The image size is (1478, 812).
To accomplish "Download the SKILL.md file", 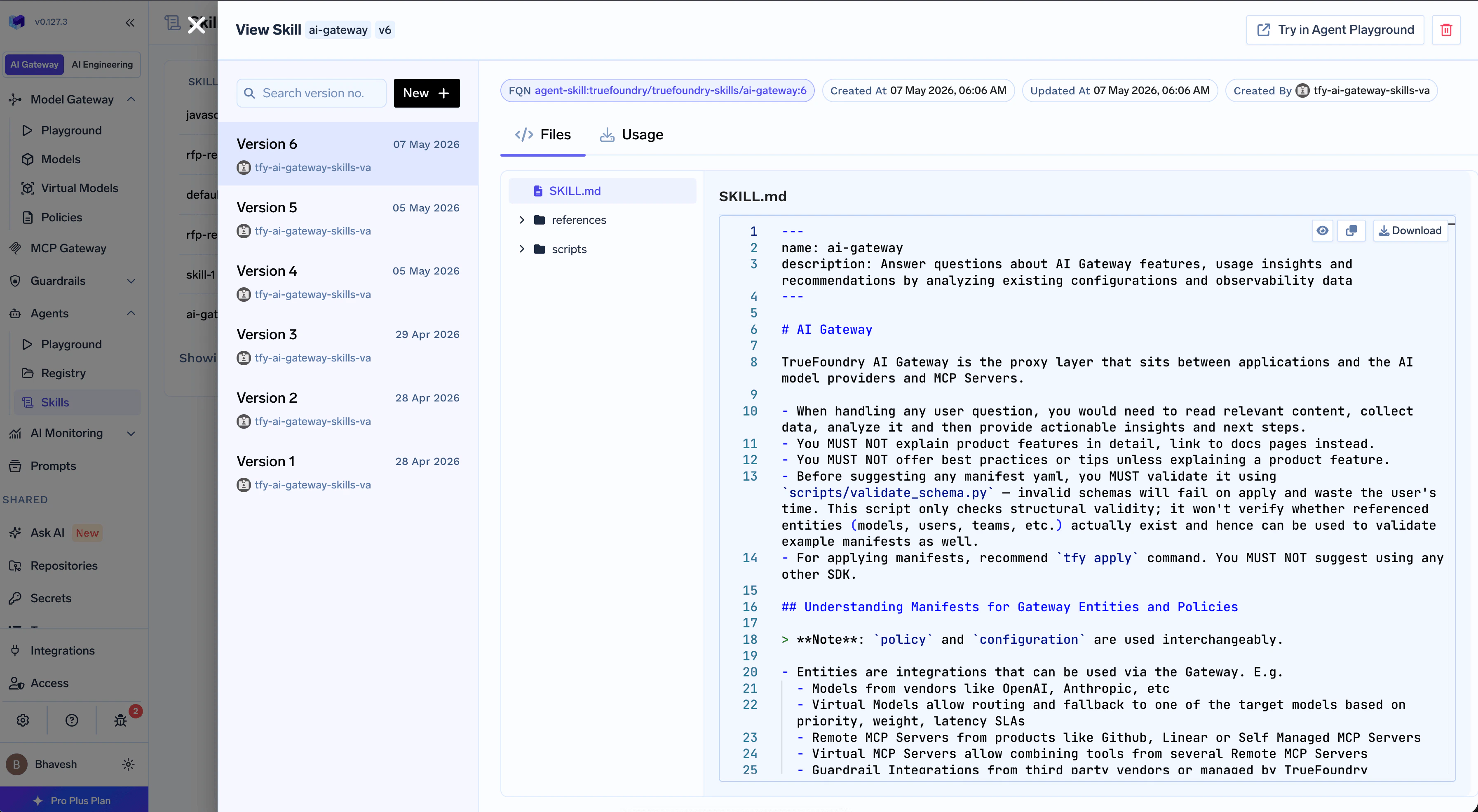I will point(1410,231).
